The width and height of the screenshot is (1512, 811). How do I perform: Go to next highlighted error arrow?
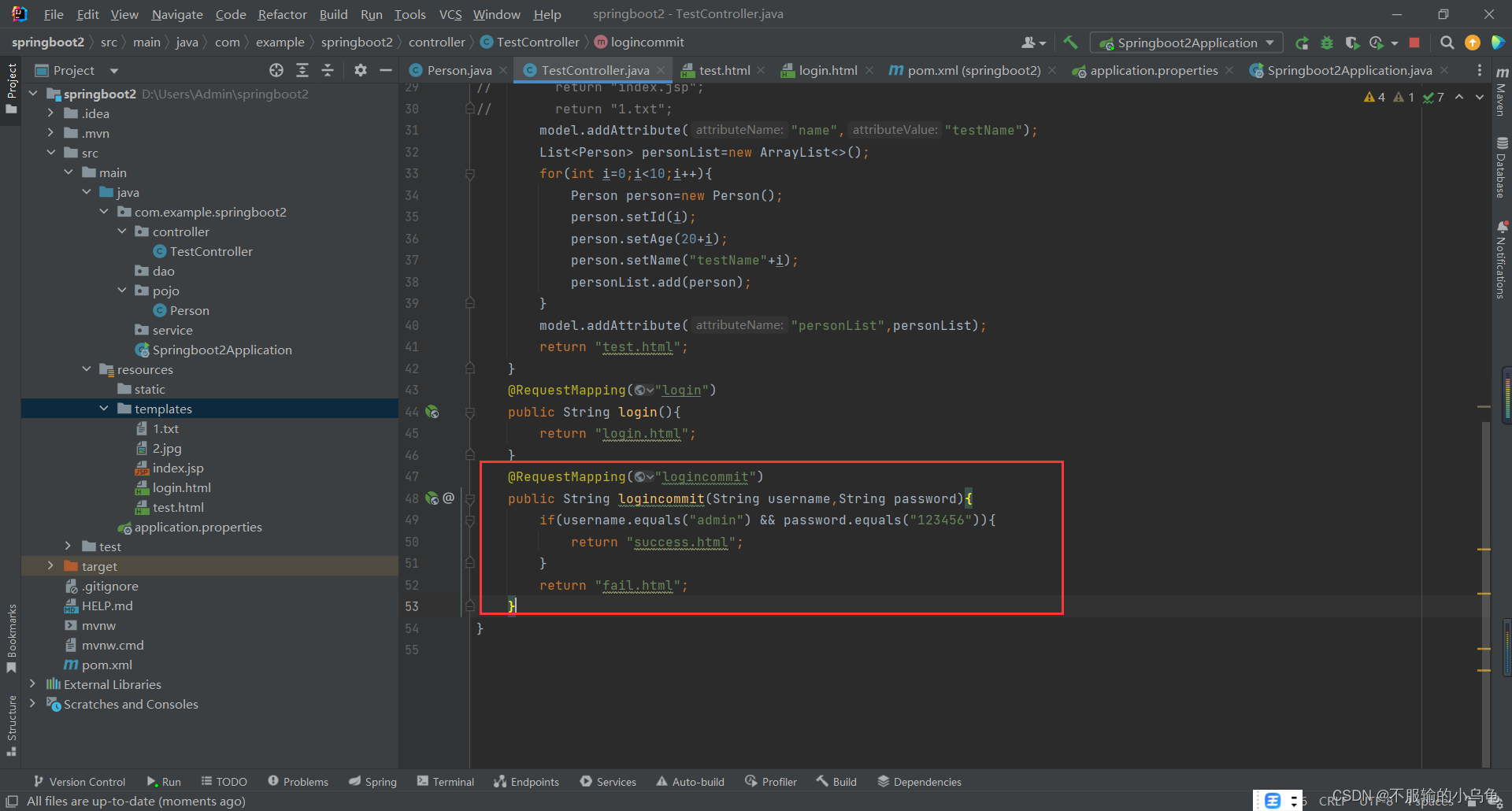pyautogui.click(x=1480, y=97)
